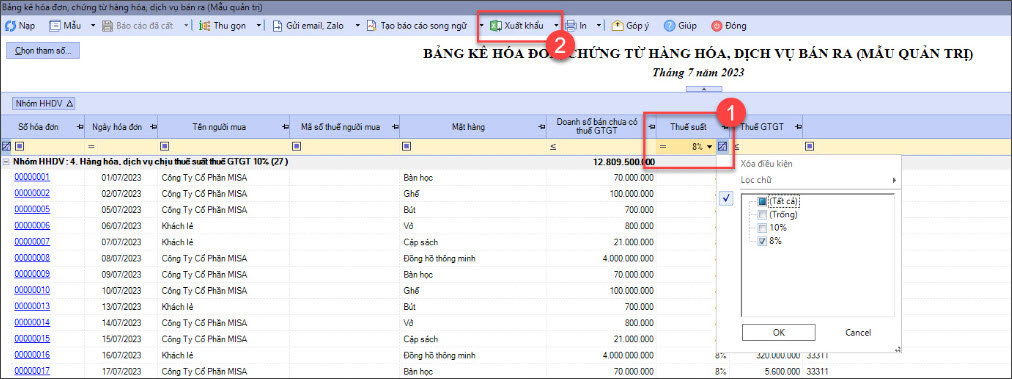The width and height of the screenshot is (1012, 379).
Task: Click Gửi email, Zalo toolbar icon
Action: (x=278, y=26)
